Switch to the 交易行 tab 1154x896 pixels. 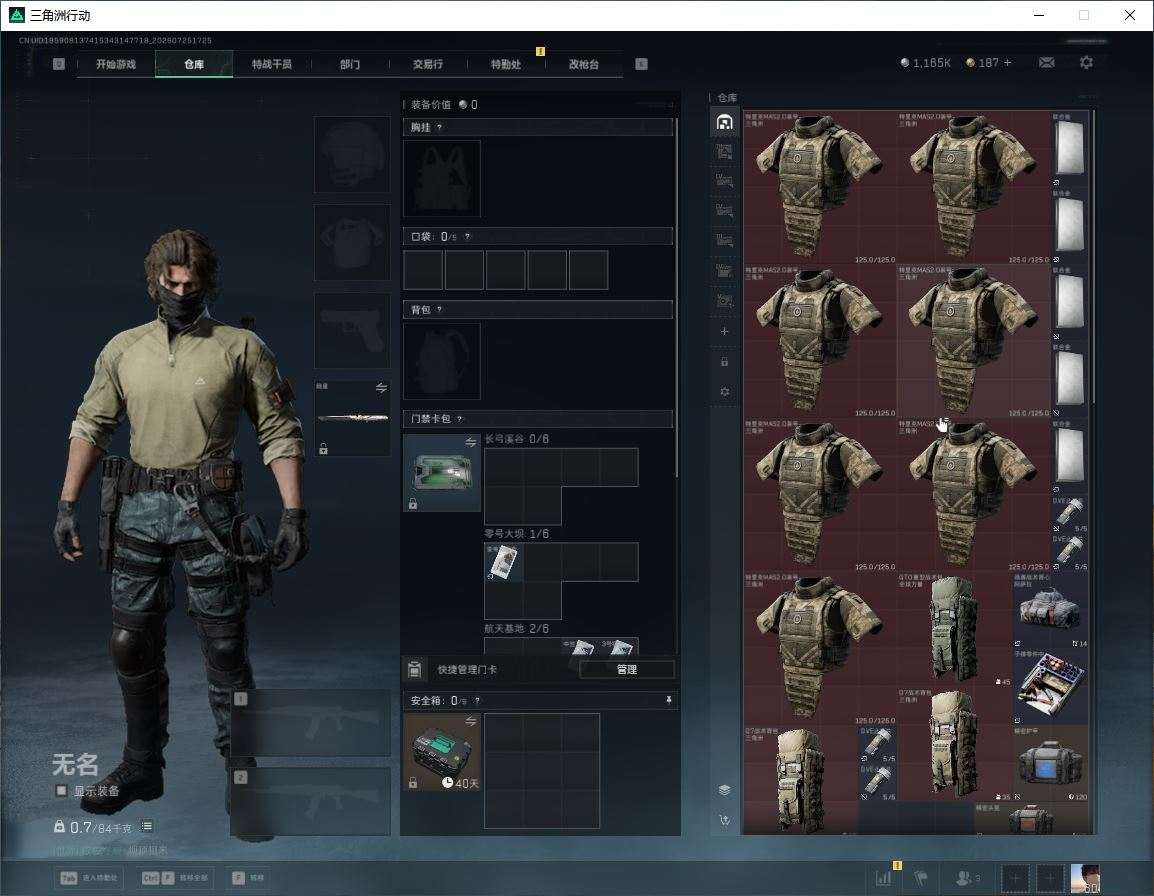(x=428, y=64)
